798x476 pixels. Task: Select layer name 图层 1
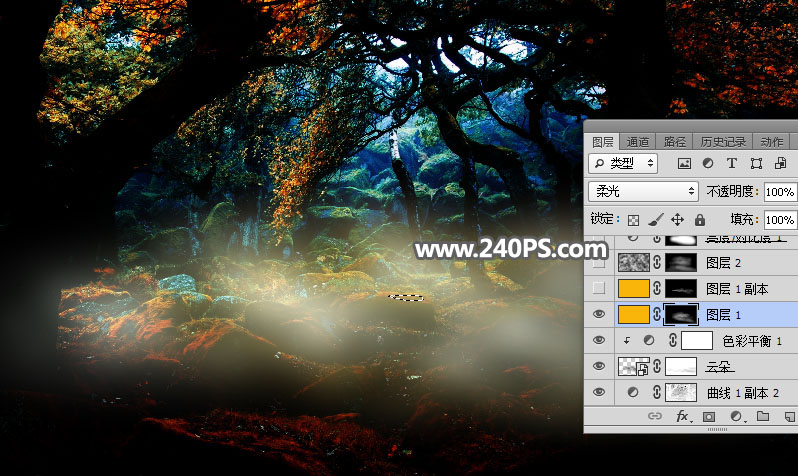click(723, 315)
